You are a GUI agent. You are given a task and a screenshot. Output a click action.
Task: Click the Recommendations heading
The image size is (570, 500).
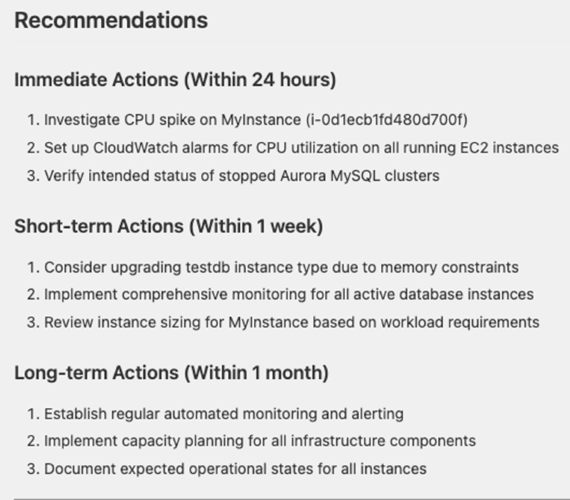pos(111,20)
